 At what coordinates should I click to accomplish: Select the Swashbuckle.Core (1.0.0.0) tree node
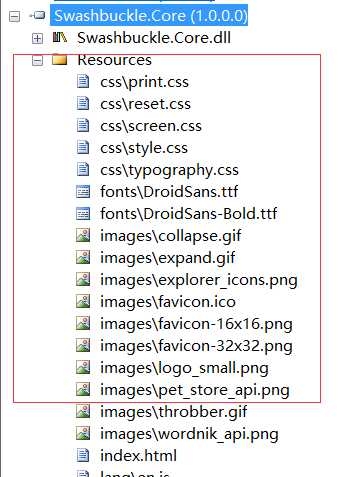point(149,15)
